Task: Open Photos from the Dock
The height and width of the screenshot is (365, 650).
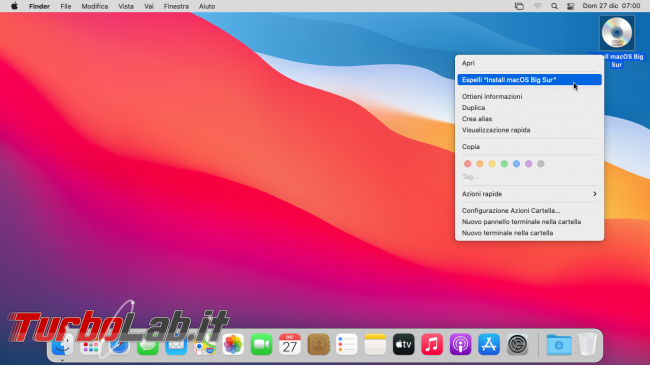Action: [x=233, y=345]
